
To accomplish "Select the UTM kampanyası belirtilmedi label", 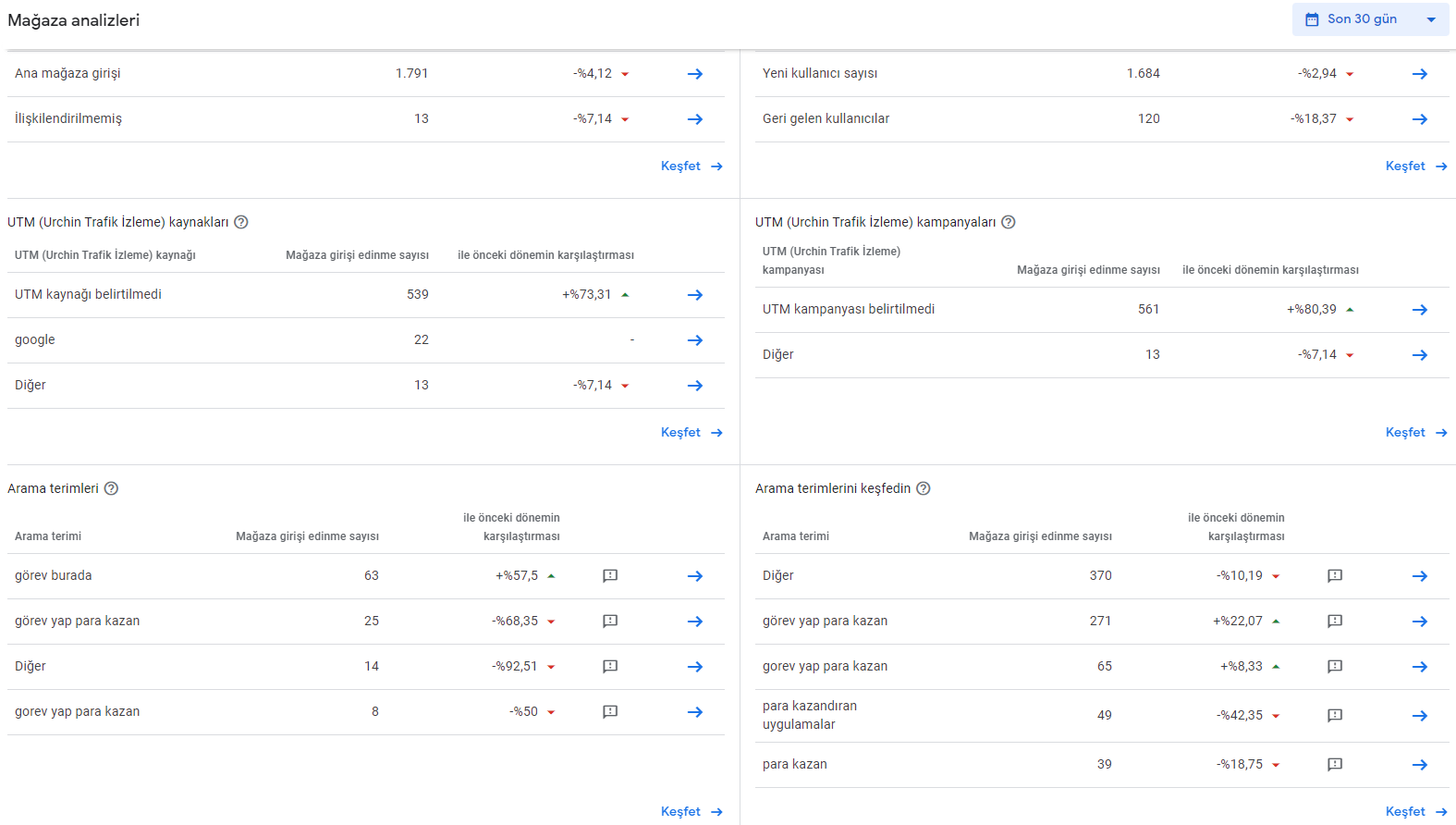I will point(849,309).
